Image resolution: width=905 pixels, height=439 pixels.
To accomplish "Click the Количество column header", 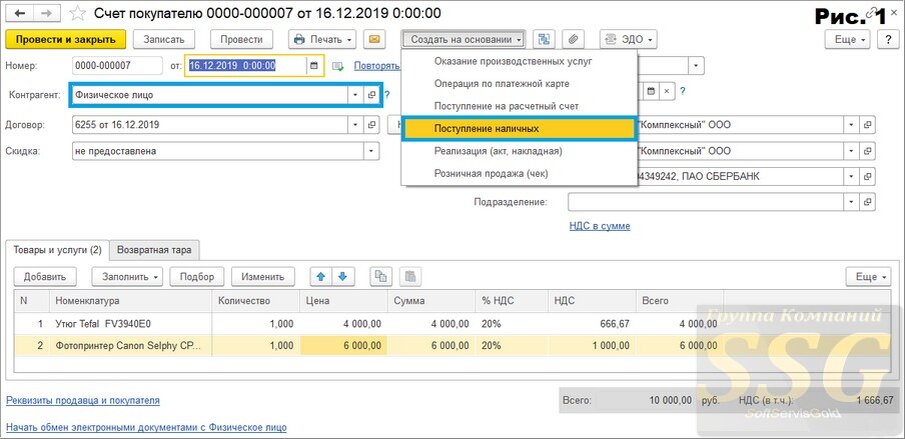I will [256, 301].
